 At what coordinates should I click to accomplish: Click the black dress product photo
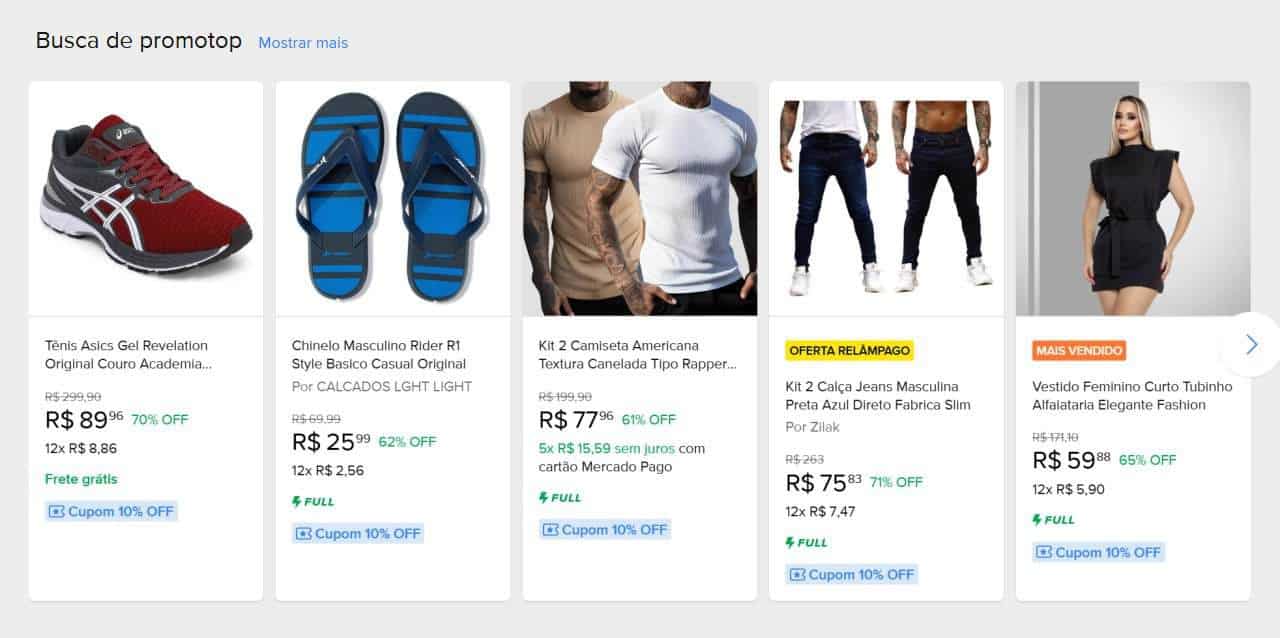click(1133, 198)
